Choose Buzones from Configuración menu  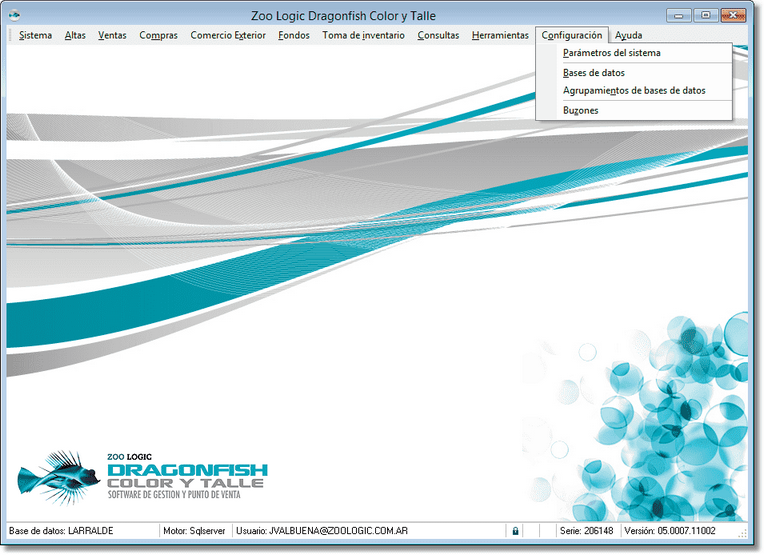tap(634, 111)
